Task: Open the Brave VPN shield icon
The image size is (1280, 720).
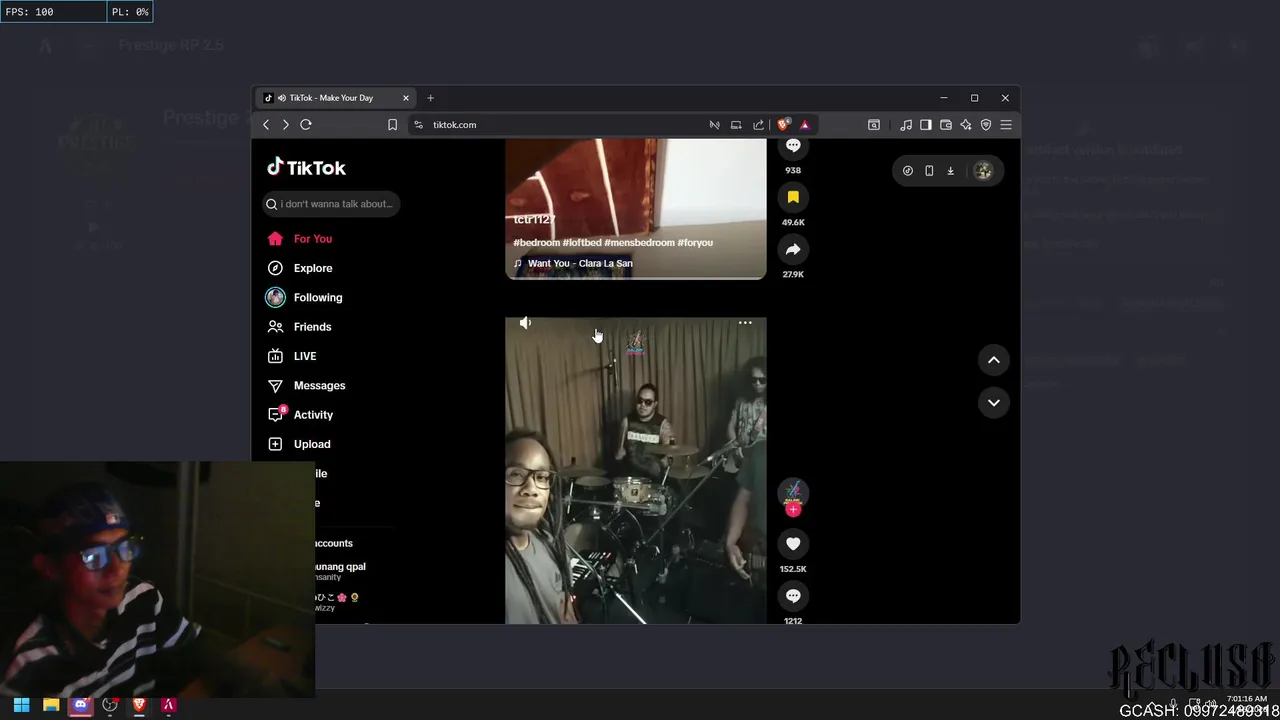Action: pos(986,125)
